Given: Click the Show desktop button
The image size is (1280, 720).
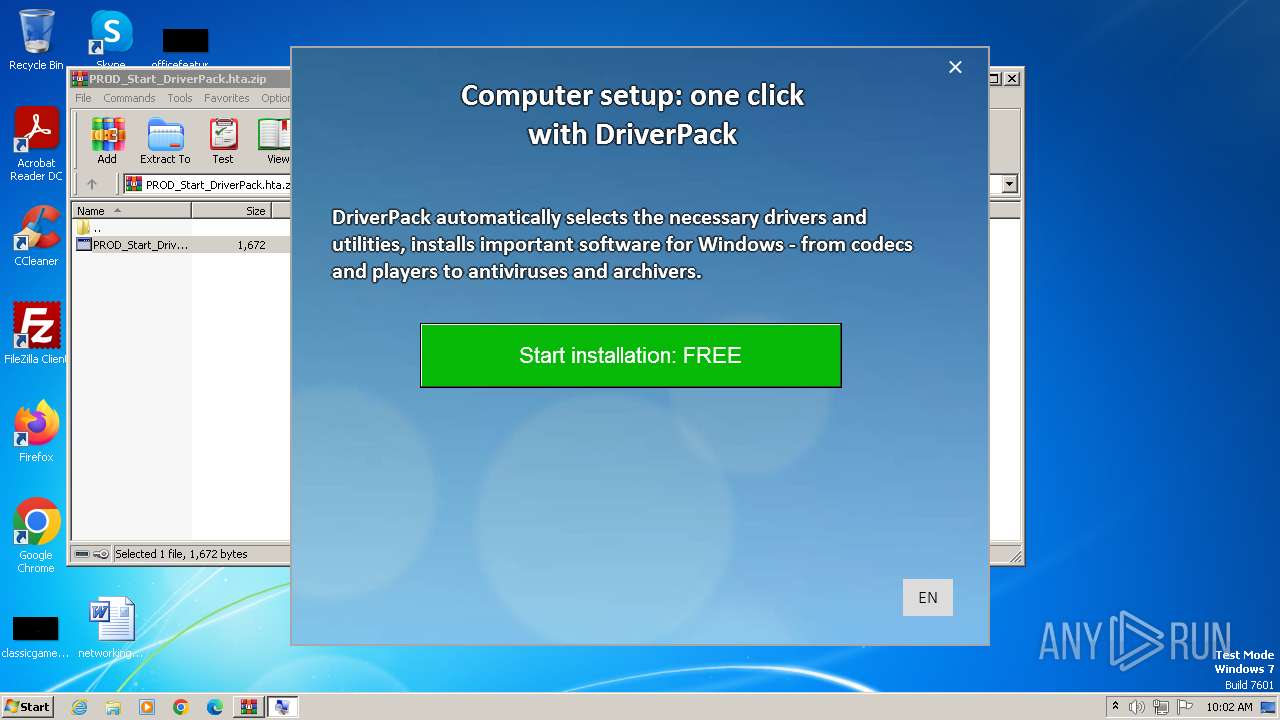Looking at the screenshot, I should [x=1269, y=707].
